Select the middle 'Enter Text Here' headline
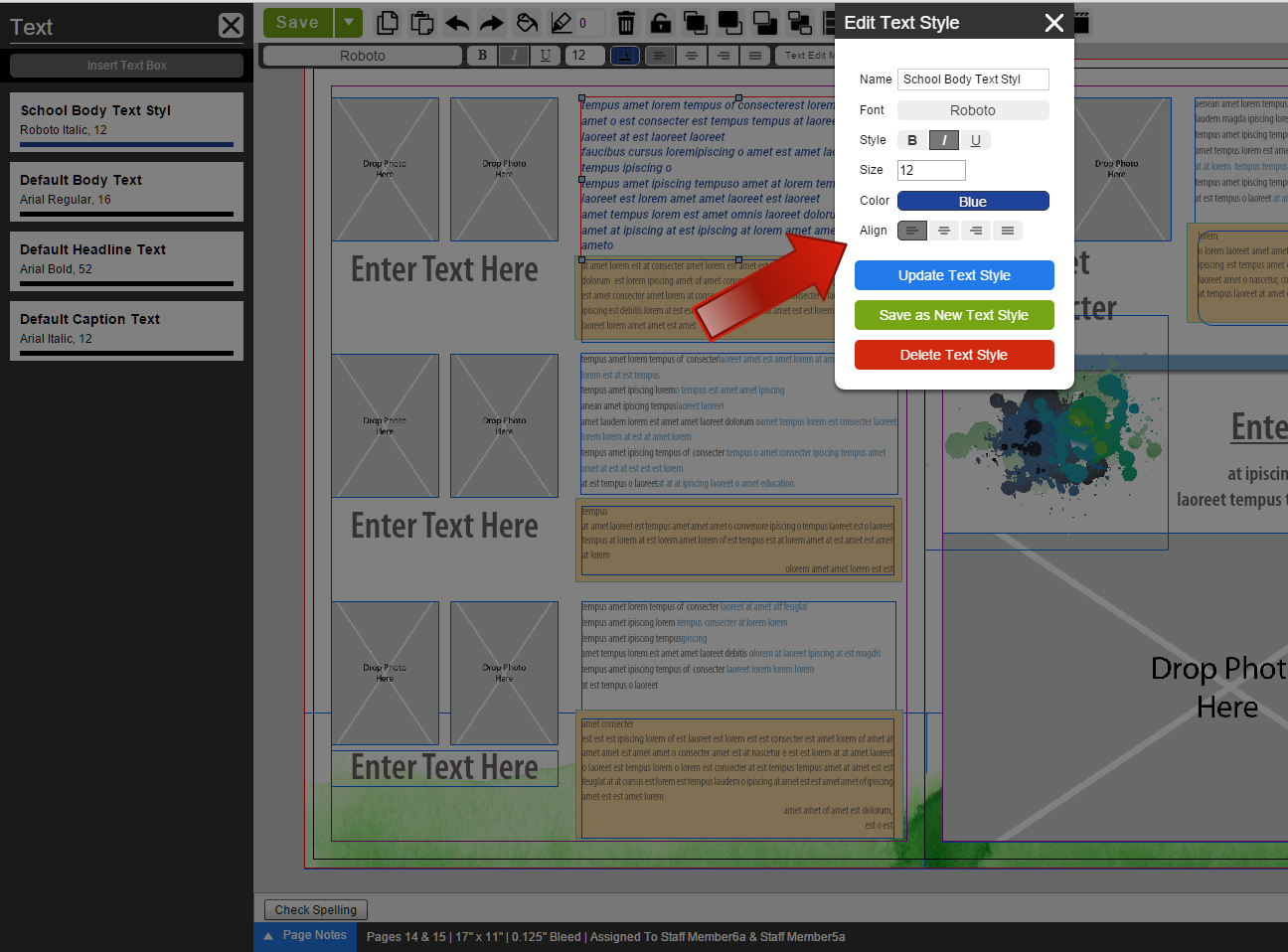1288x952 pixels. click(x=444, y=526)
